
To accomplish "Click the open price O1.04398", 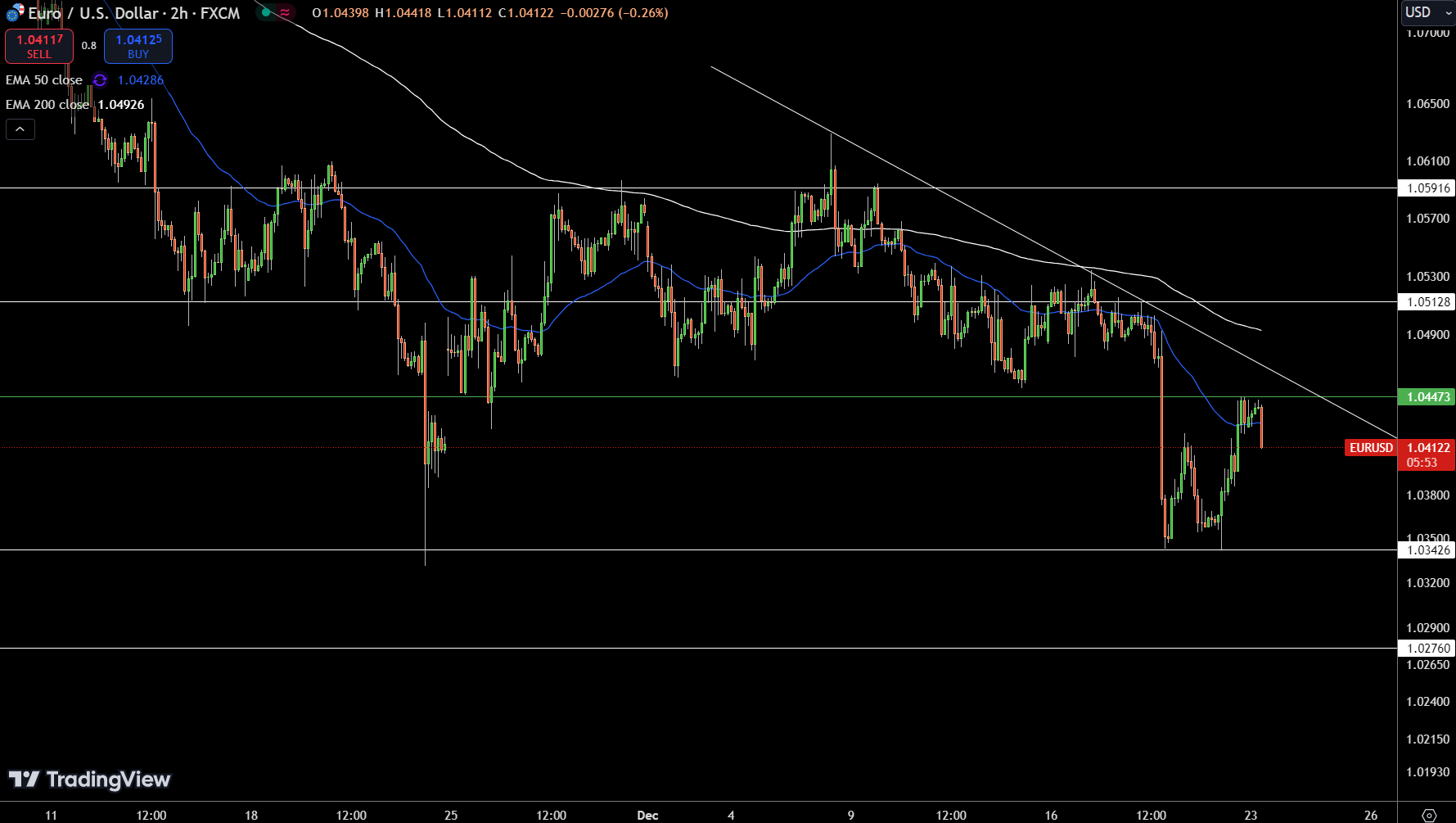I will click(340, 13).
